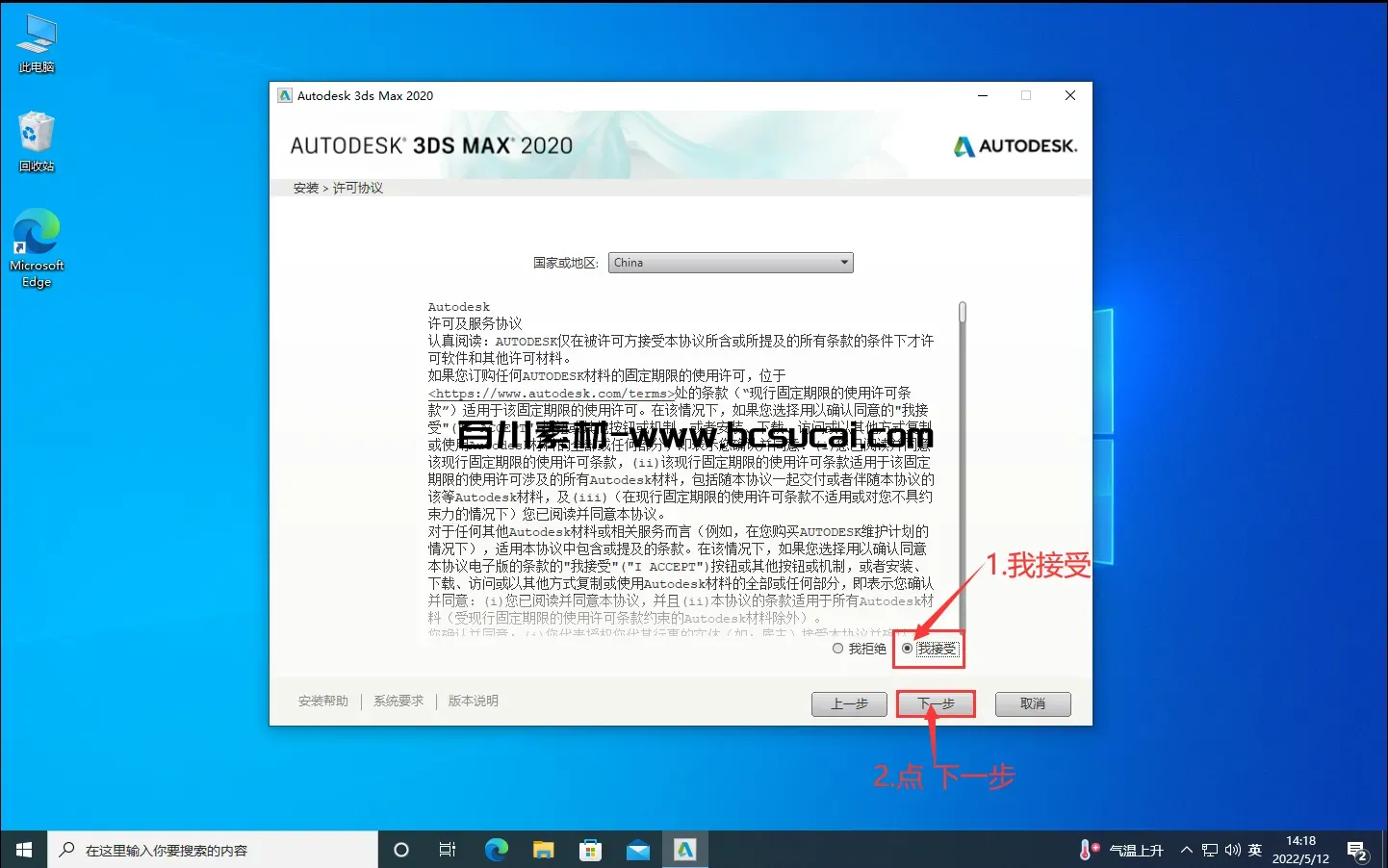The image size is (1388, 868).
Task: Open the 版本说明 link
Action: click(x=474, y=702)
